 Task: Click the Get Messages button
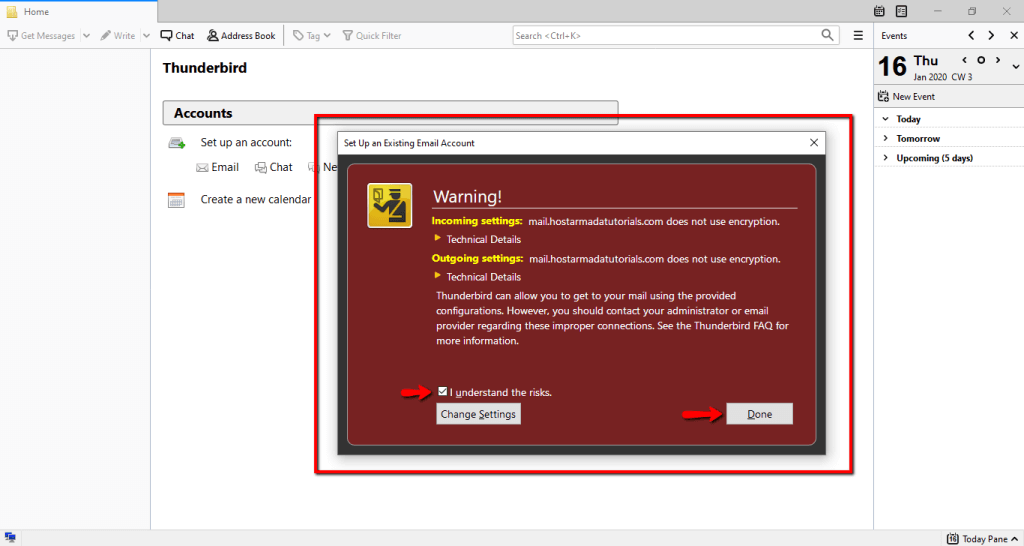pos(41,36)
